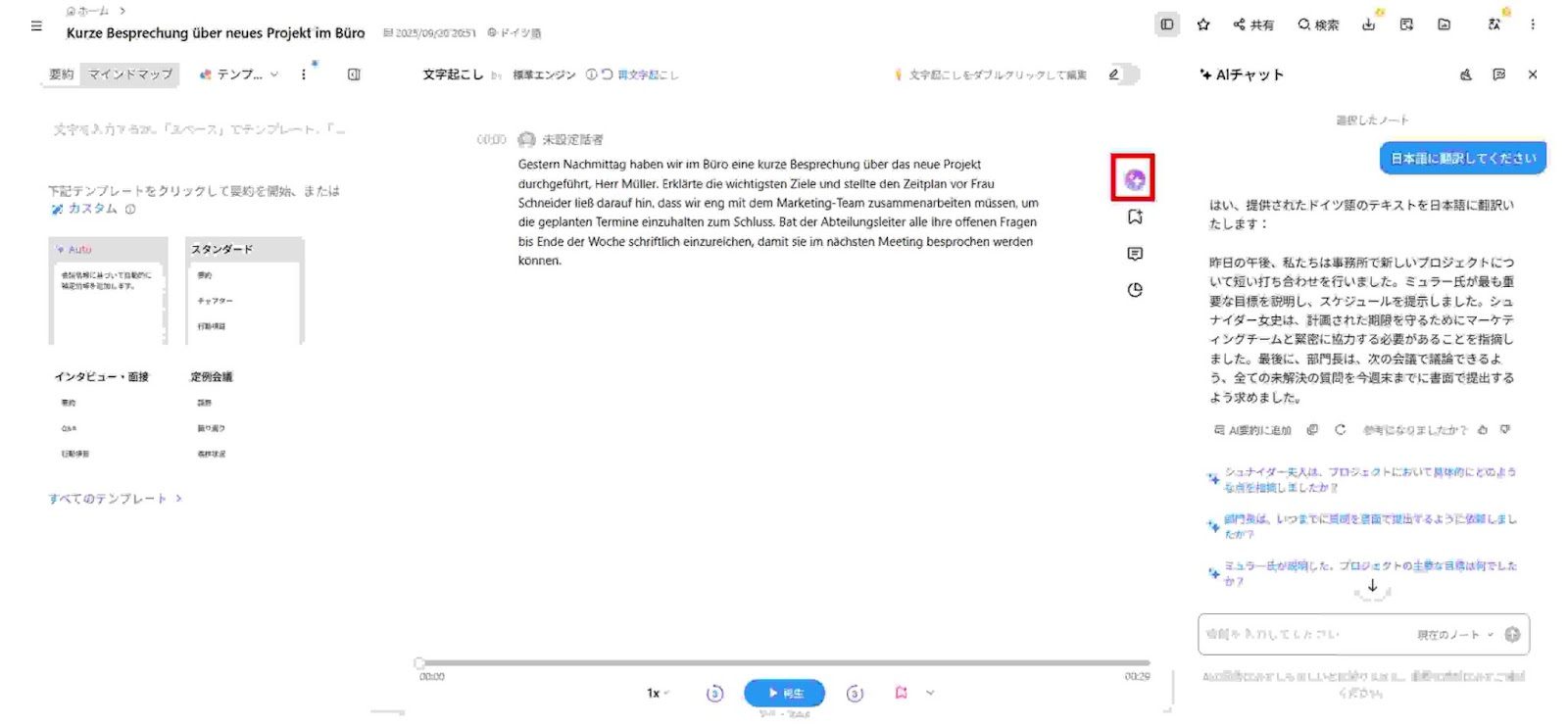The width and height of the screenshot is (1568, 726).
Task: Open the hamburger menu
Action: pos(36,26)
